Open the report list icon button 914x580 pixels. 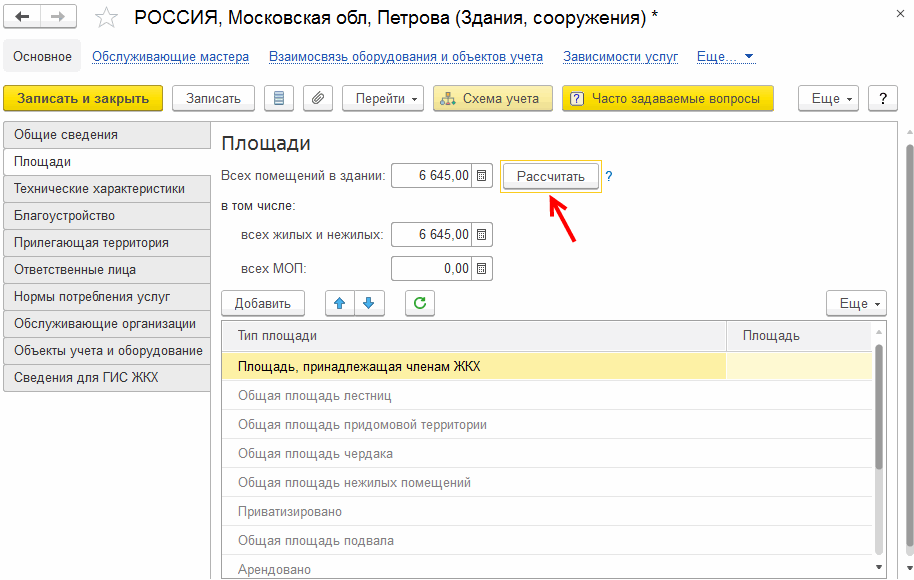point(279,99)
